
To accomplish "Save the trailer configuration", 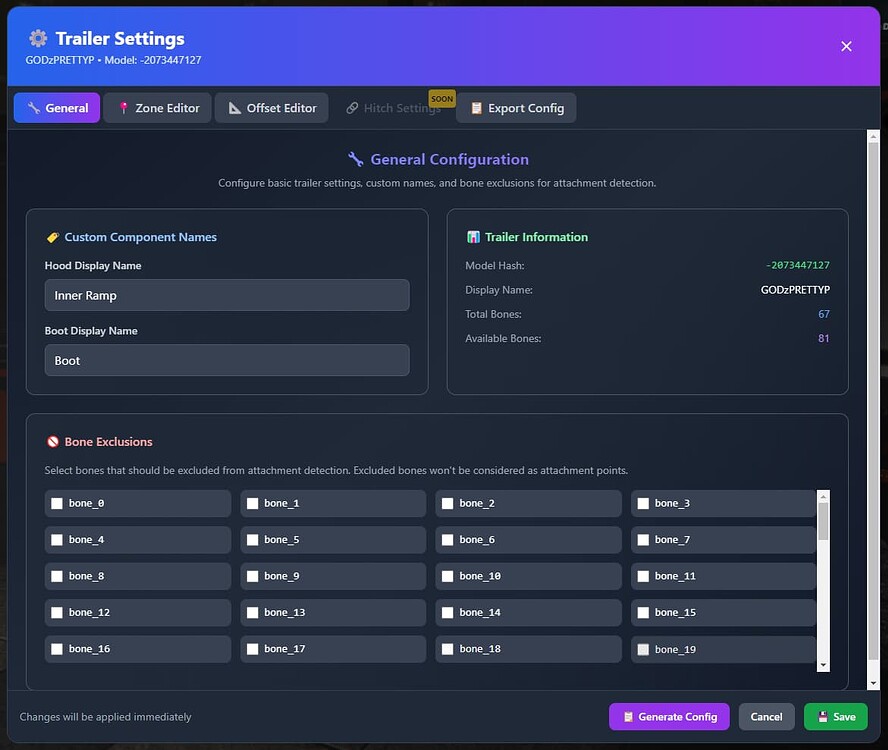I will (835, 717).
